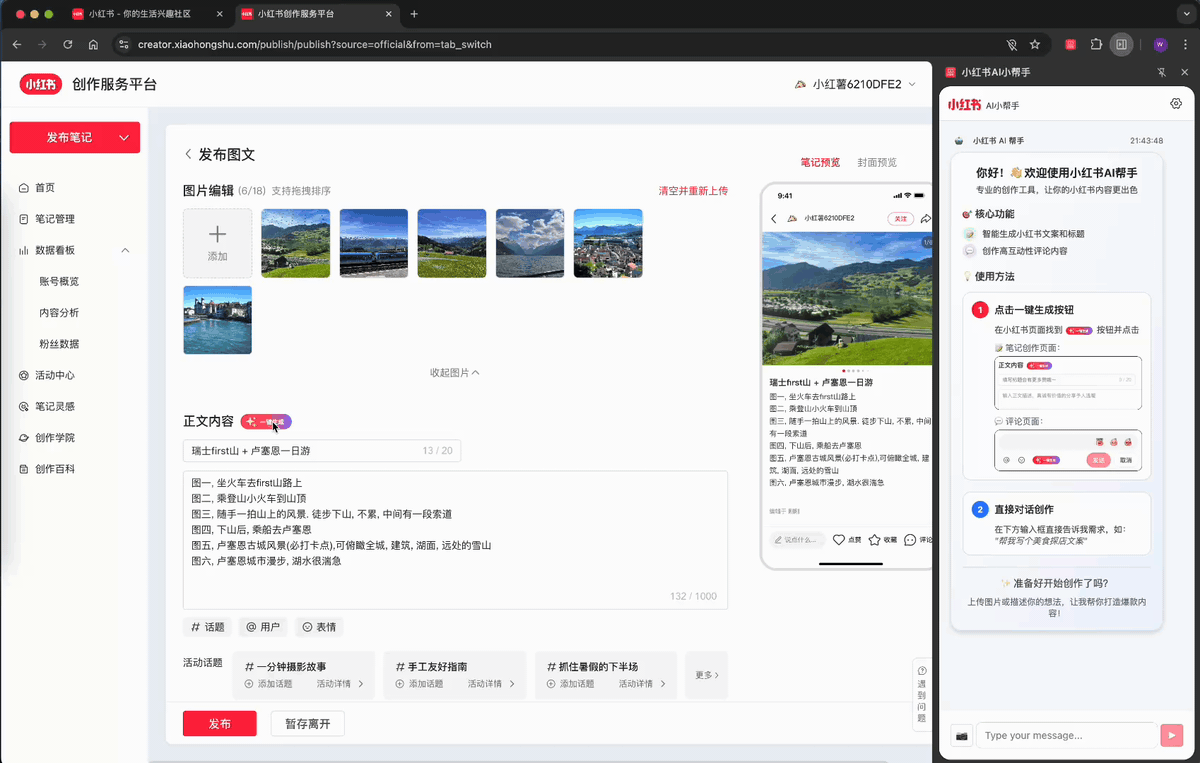Add topic 一分钟摄影故事

coord(269,684)
